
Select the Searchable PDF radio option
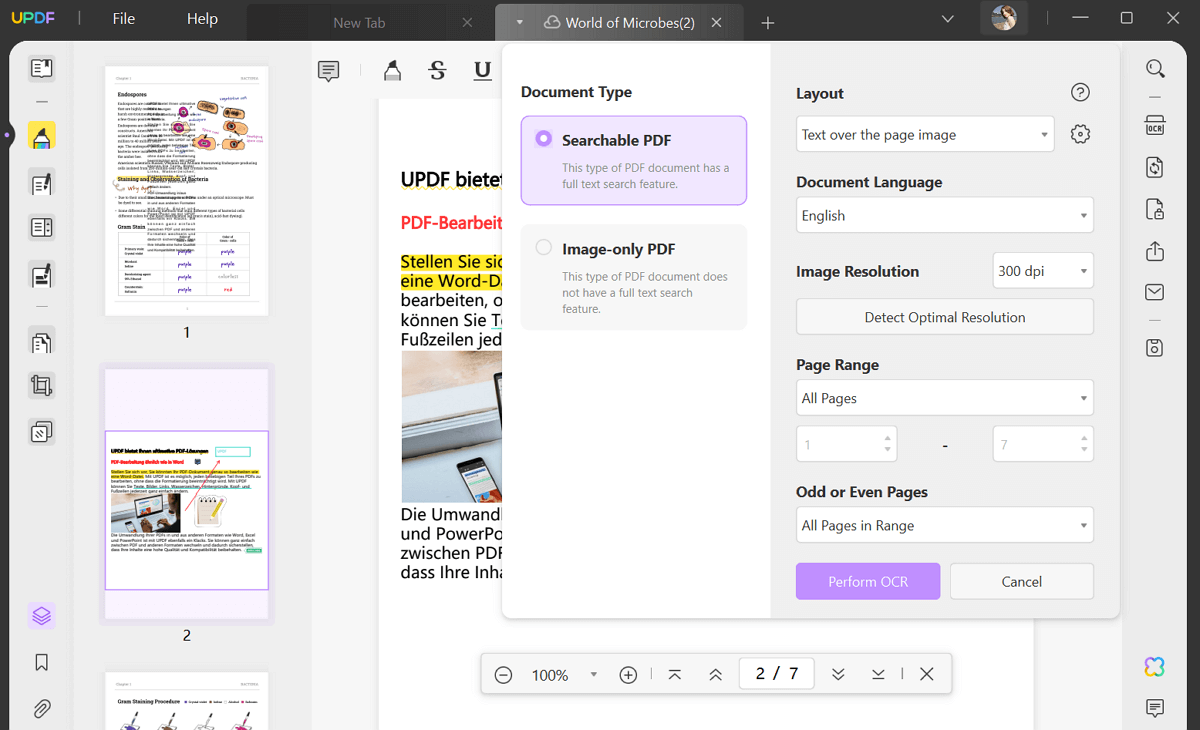click(544, 139)
